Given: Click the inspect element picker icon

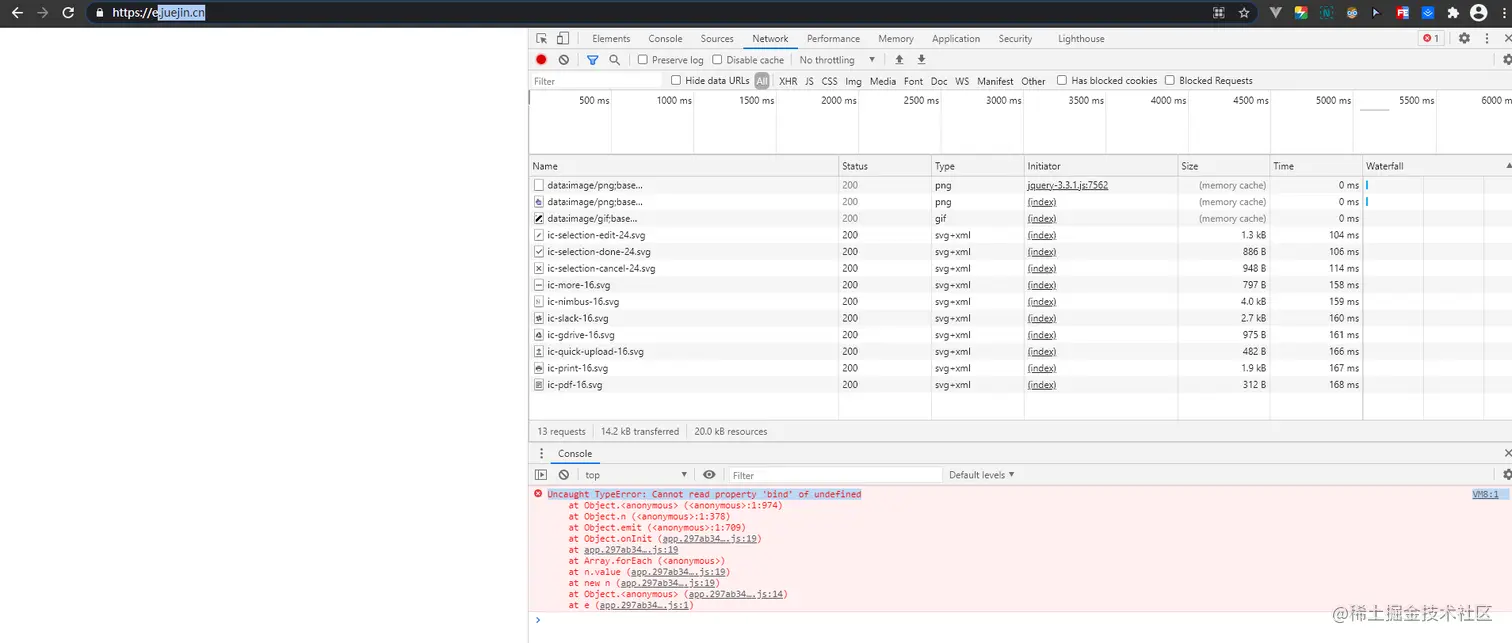Looking at the screenshot, I should [542, 39].
